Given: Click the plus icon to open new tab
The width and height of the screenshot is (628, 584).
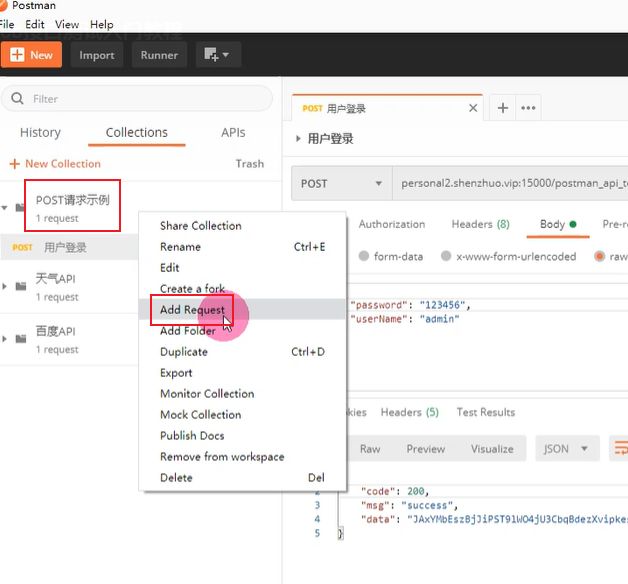Looking at the screenshot, I should pos(502,108).
